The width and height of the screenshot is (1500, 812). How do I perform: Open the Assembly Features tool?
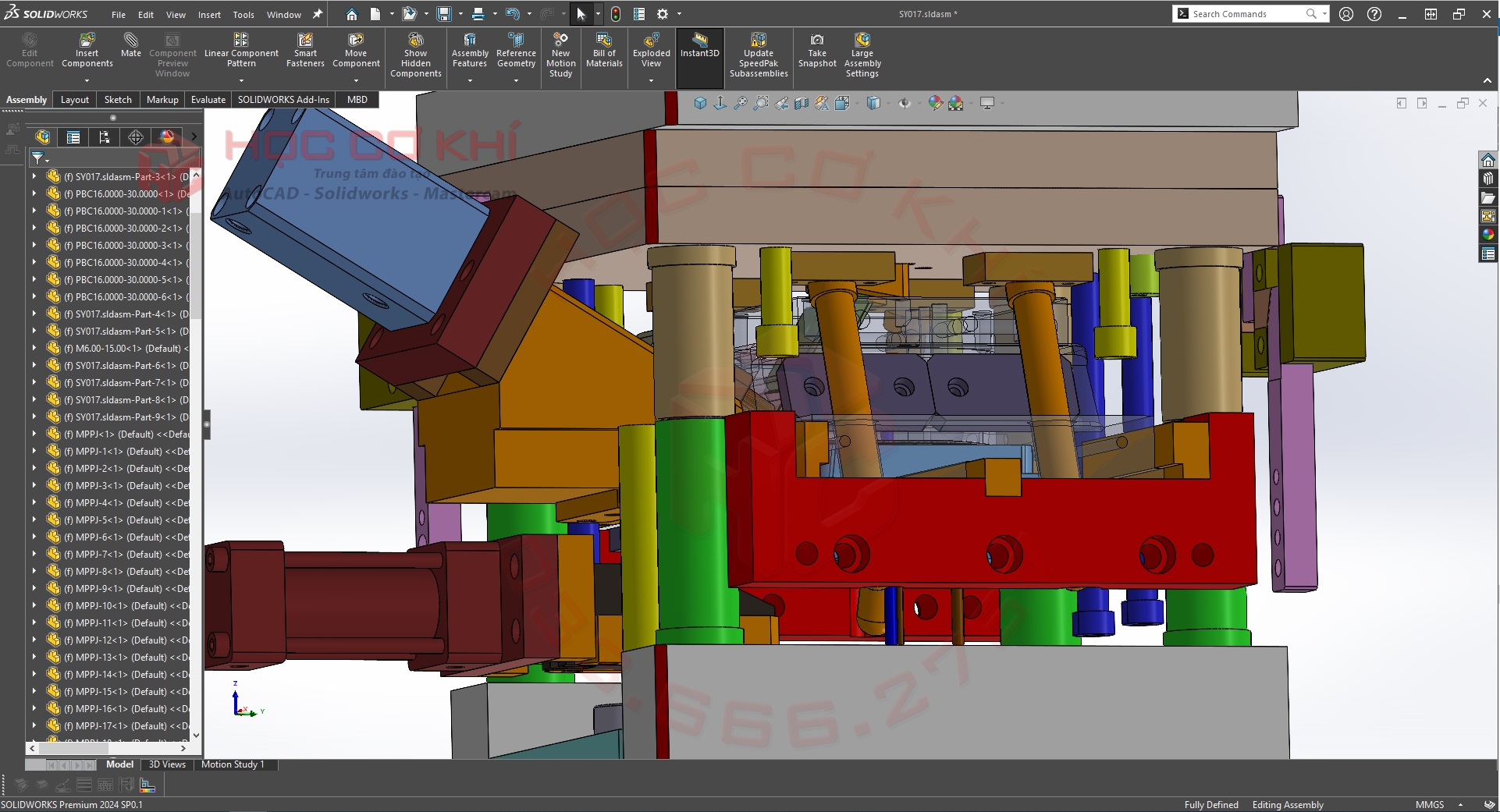(x=470, y=50)
